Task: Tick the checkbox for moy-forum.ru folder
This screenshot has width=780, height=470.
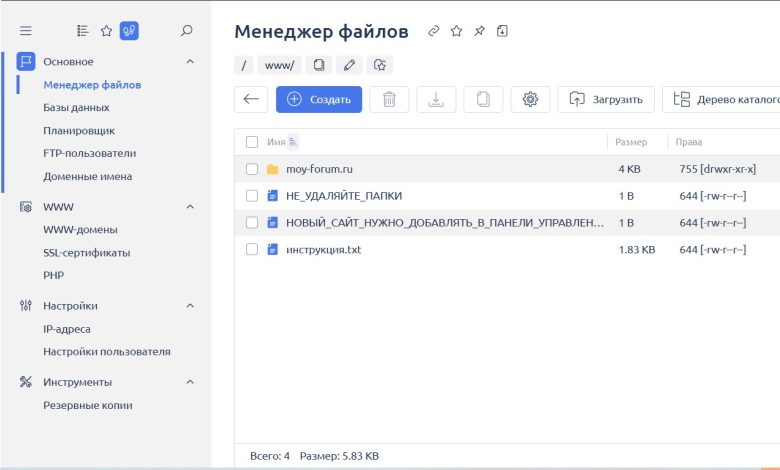Action: [x=252, y=169]
